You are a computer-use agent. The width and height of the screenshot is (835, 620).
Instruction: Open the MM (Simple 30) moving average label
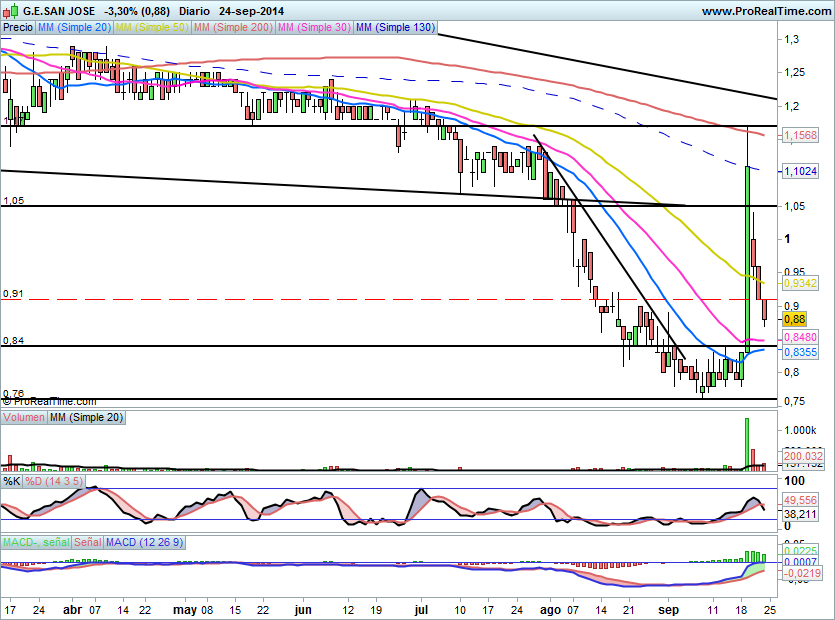313,28
